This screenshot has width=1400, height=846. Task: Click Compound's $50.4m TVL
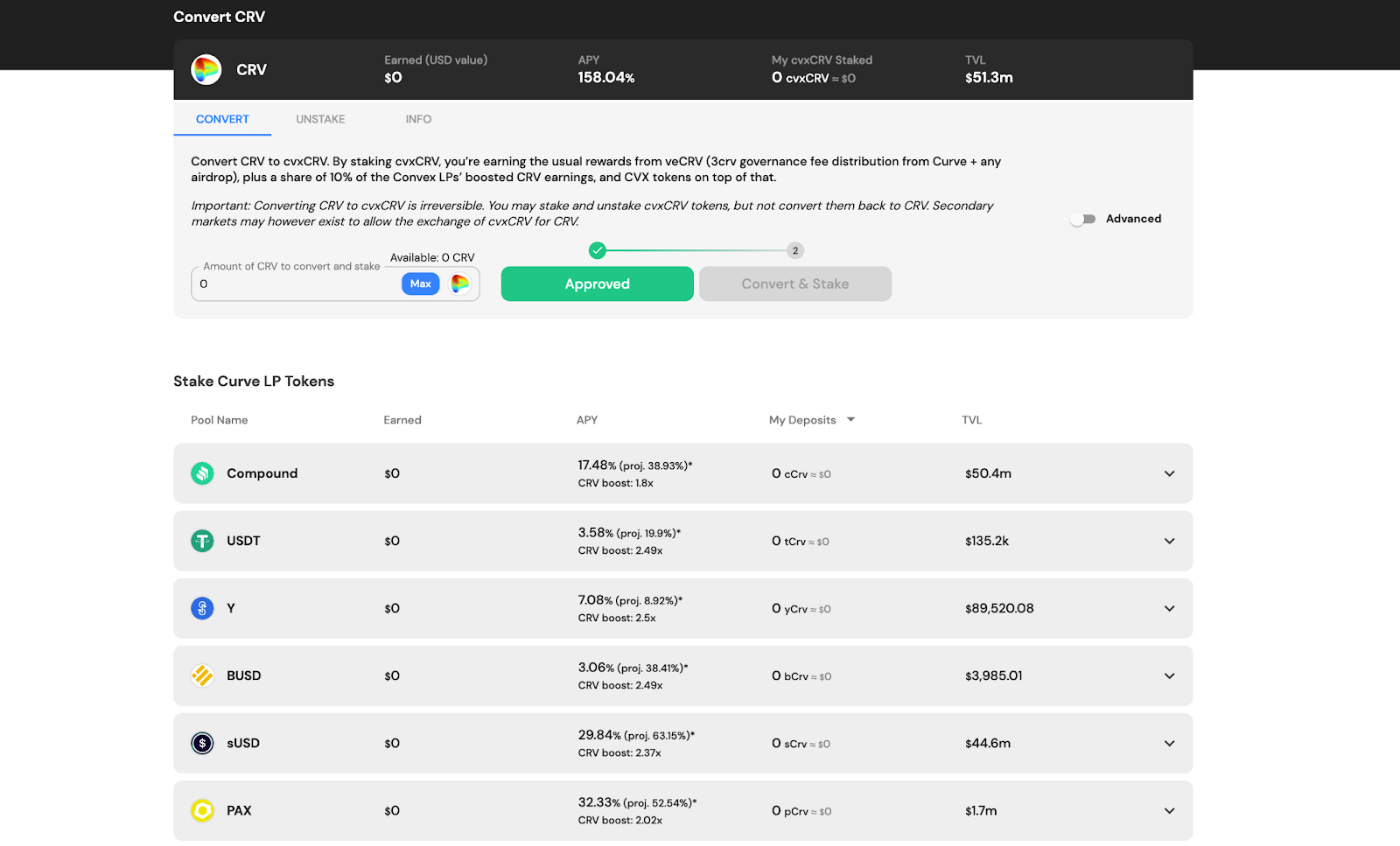point(988,473)
